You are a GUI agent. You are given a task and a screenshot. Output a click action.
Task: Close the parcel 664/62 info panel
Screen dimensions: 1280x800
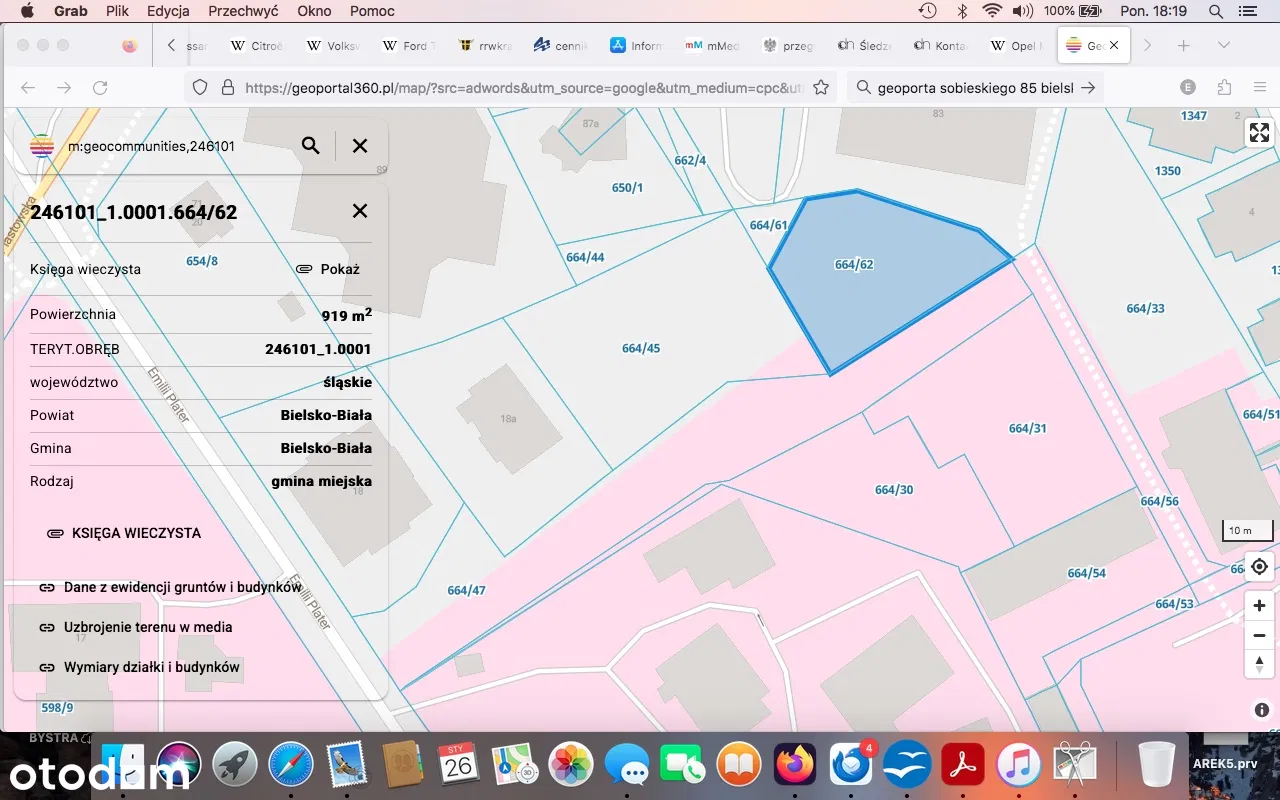point(360,211)
